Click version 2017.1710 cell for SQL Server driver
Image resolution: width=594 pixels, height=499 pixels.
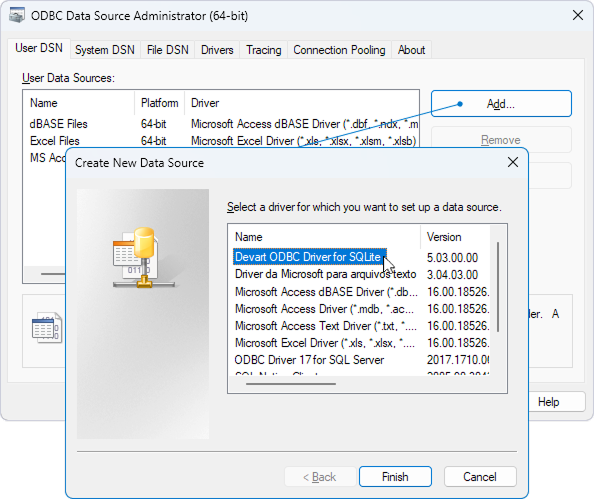click(458, 360)
